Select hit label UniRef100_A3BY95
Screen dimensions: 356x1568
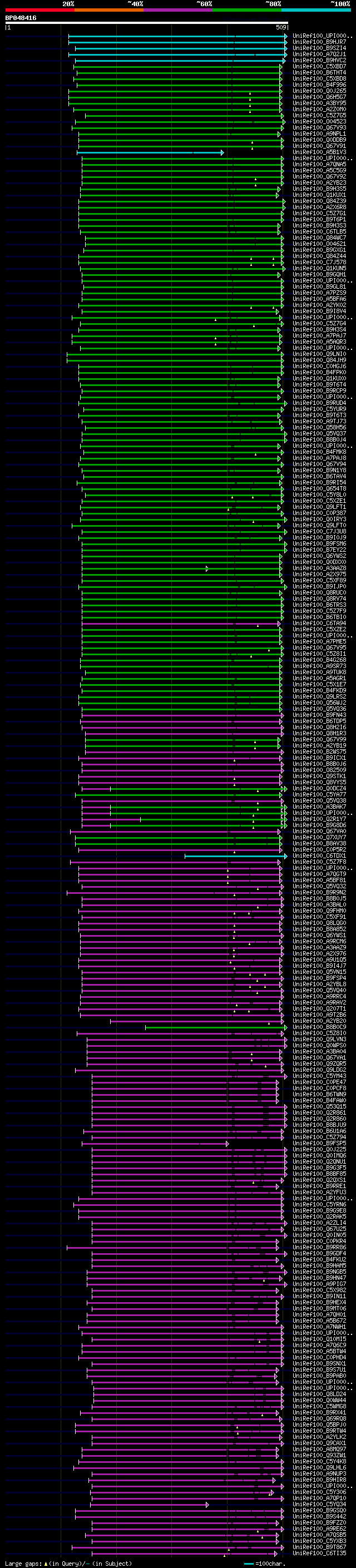(x=319, y=103)
